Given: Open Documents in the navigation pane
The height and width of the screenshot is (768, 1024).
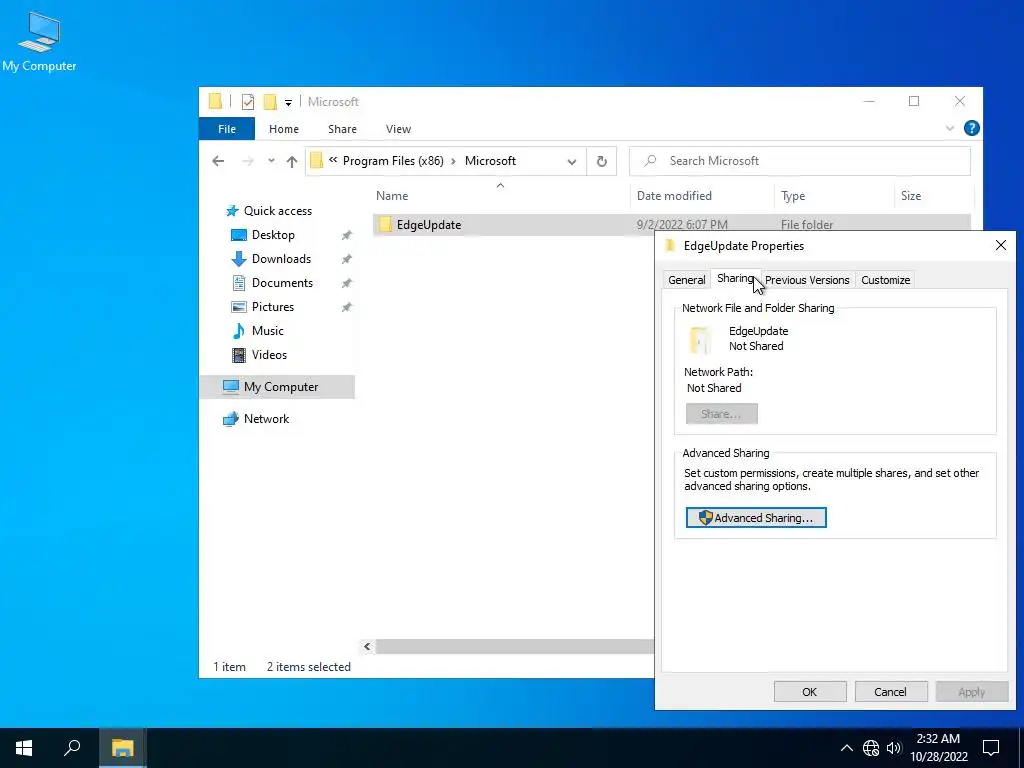Looking at the screenshot, I should [282, 283].
